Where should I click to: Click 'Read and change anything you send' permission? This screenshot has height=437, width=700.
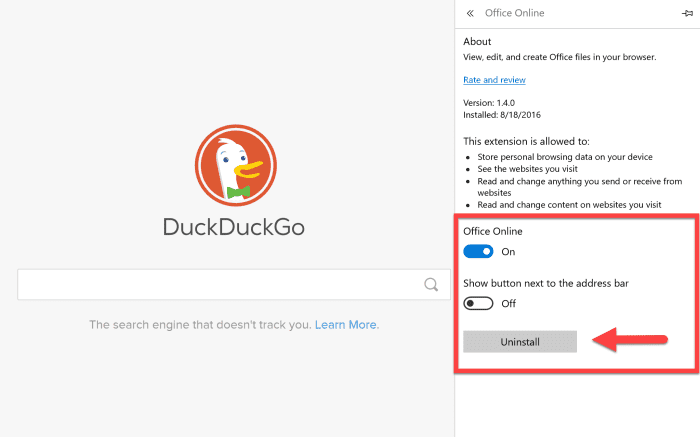(579, 187)
